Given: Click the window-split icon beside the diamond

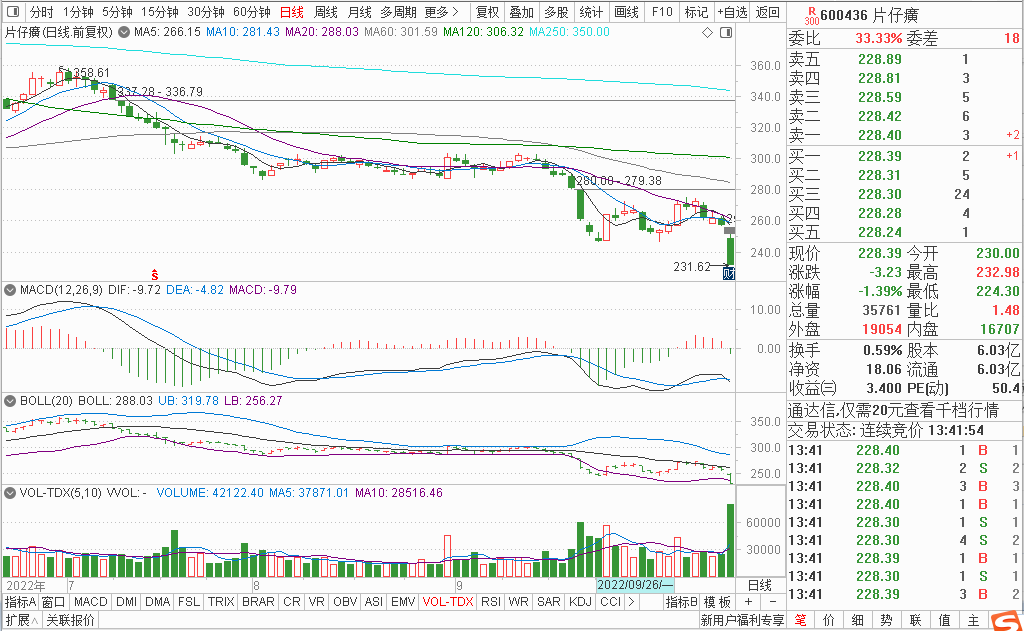Looking at the screenshot, I should click(726, 32).
